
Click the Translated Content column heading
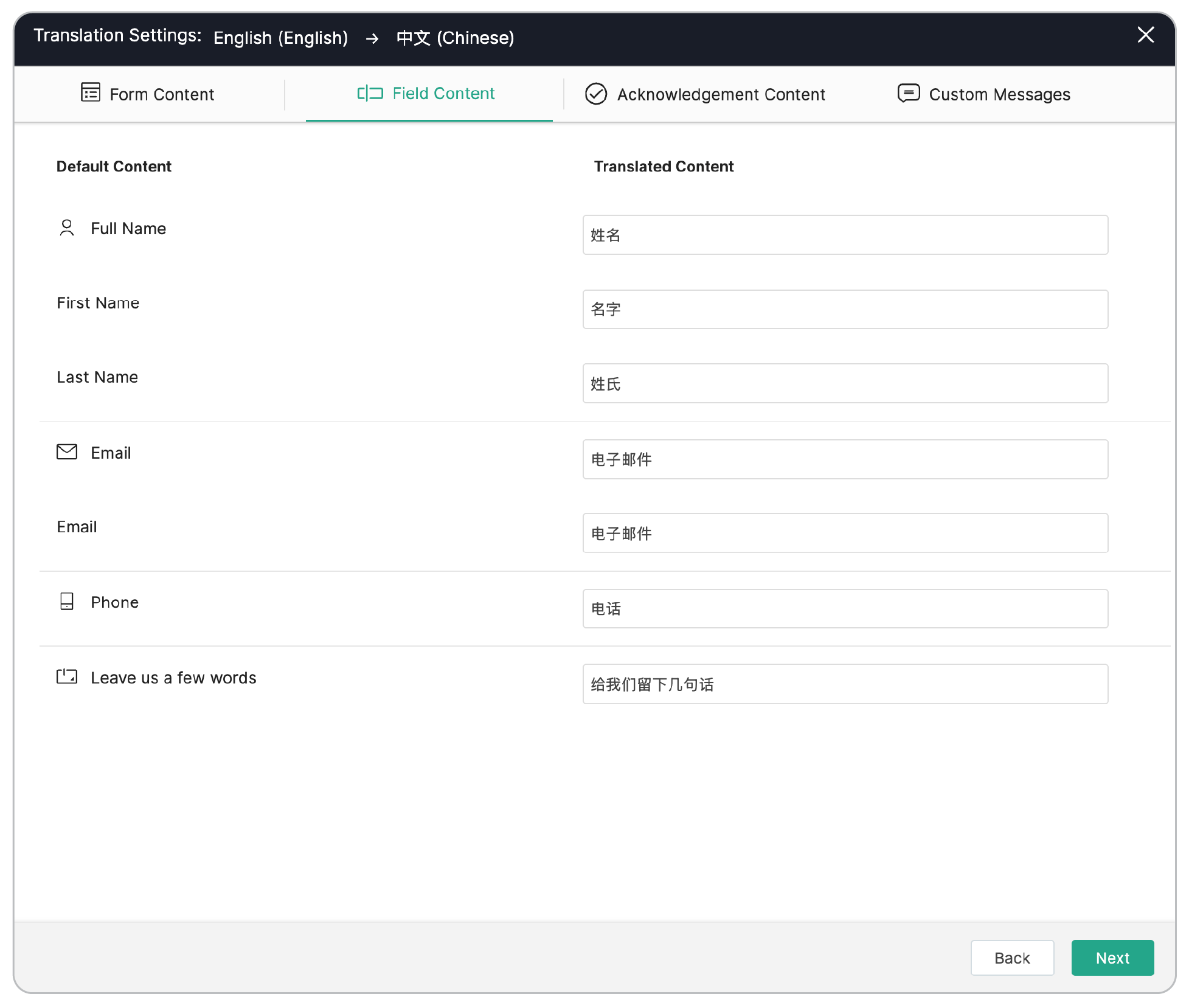tap(664, 166)
